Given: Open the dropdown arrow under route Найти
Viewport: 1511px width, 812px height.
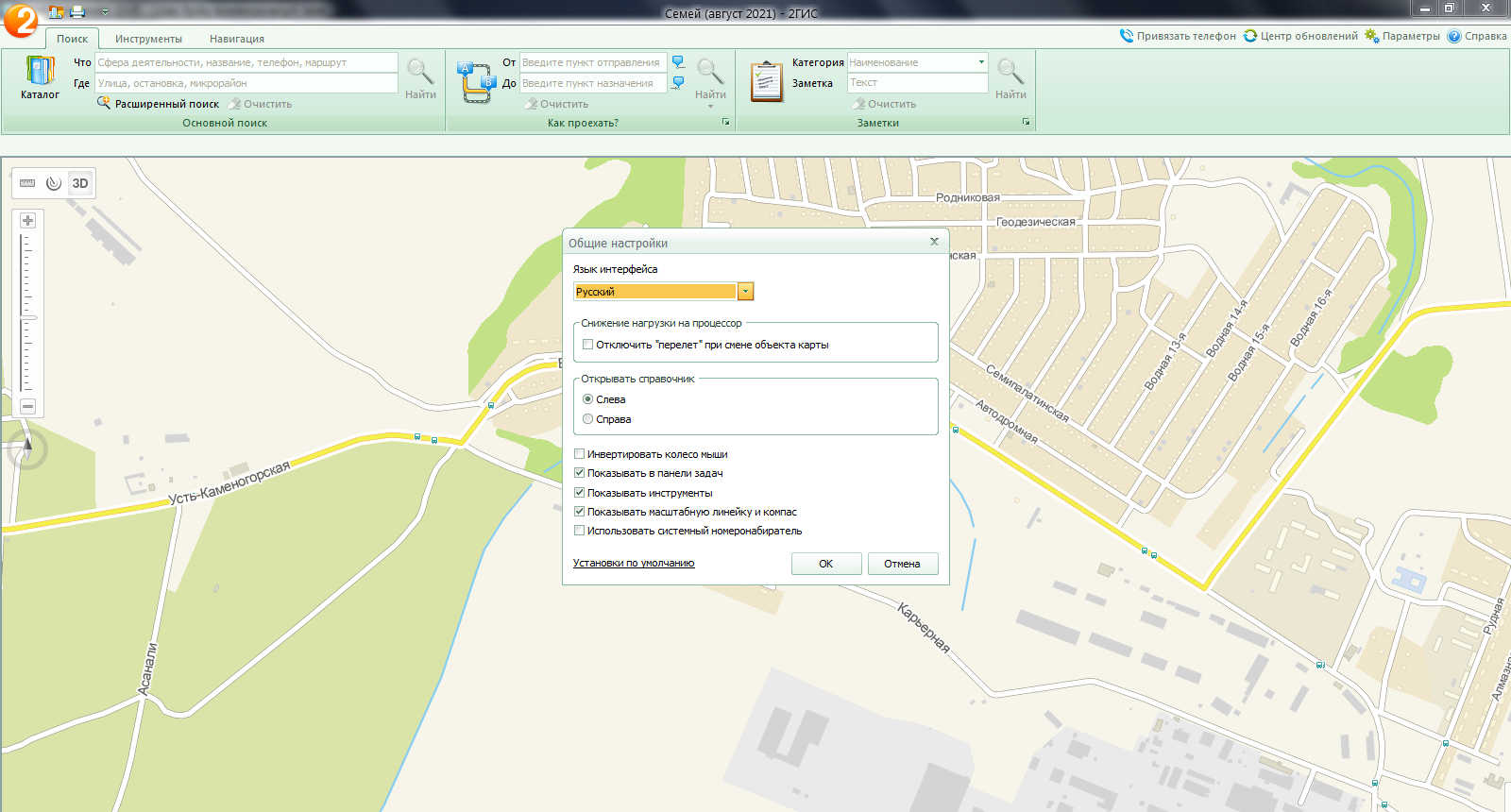Looking at the screenshot, I should pyautogui.click(x=710, y=107).
